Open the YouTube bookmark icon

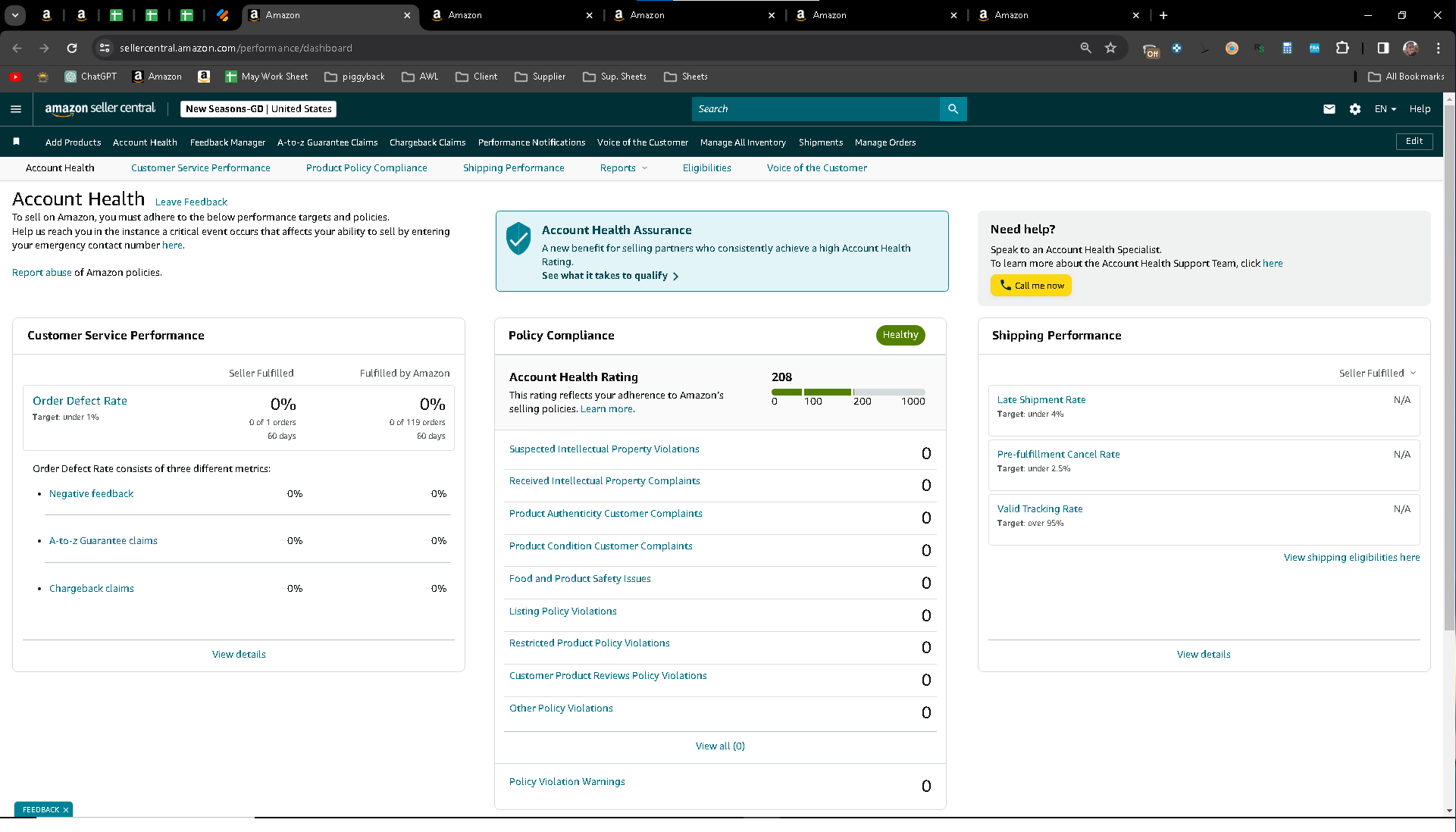click(15, 77)
